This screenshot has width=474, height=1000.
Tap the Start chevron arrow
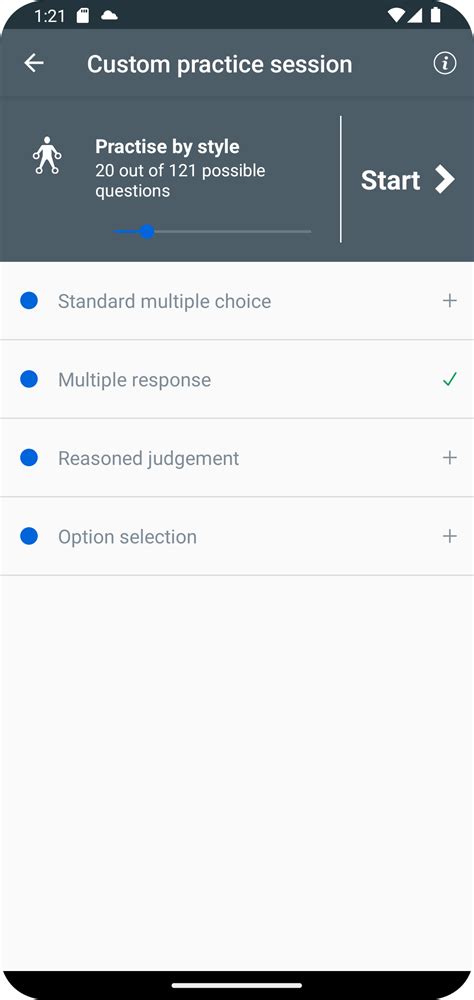[x=445, y=180]
